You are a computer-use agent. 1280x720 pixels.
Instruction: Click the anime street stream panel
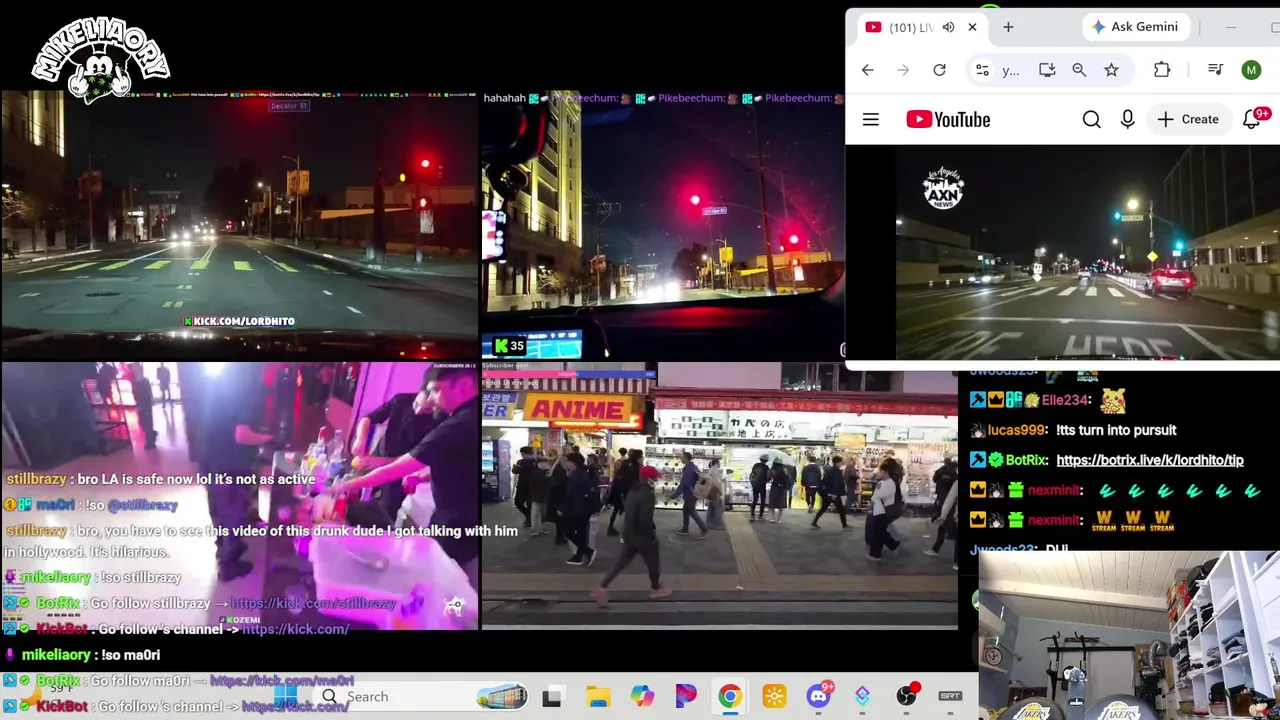tap(719, 496)
